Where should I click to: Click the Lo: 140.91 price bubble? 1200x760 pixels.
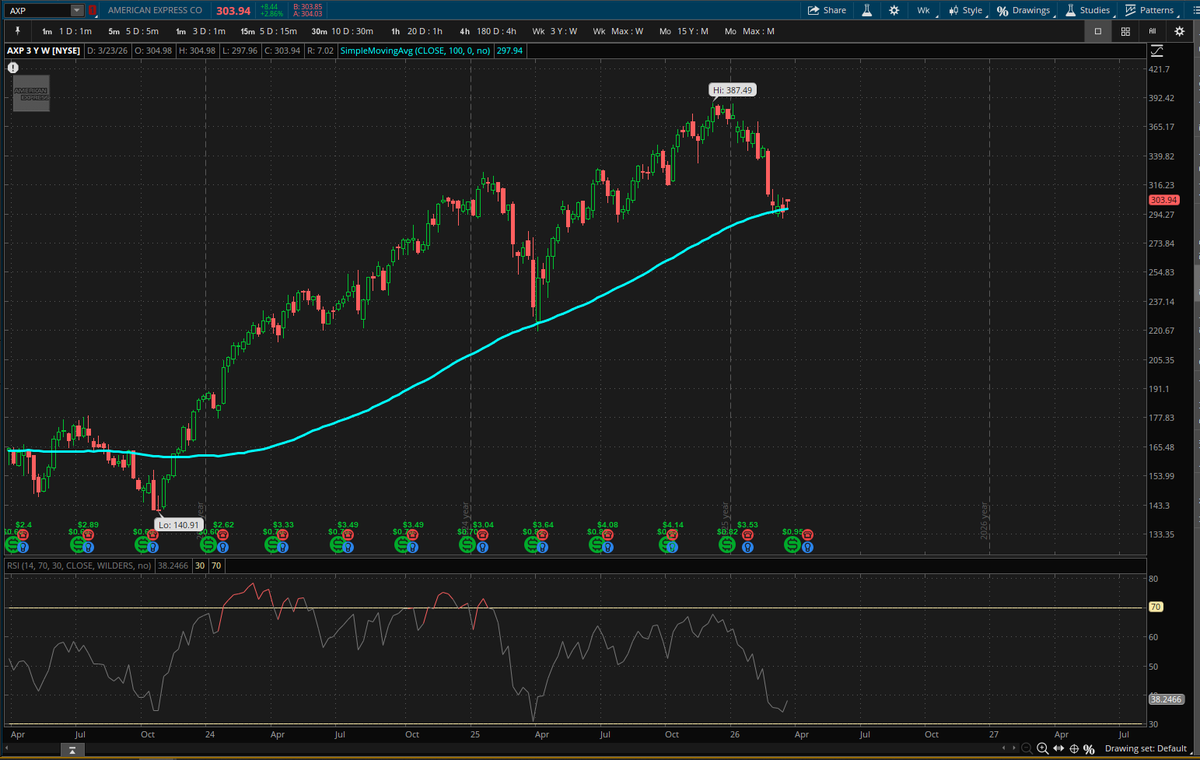(180, 524)
